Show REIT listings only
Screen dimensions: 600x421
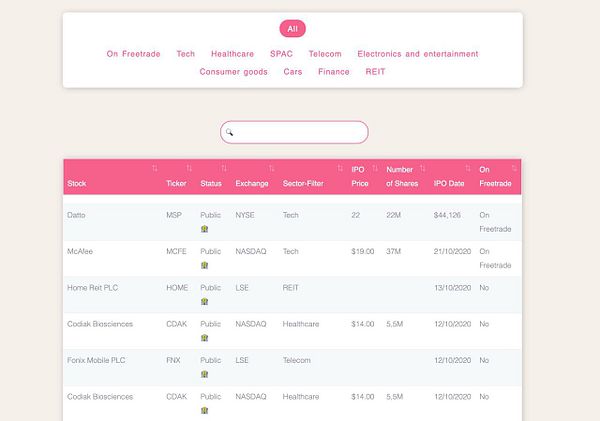coord(375,72)
